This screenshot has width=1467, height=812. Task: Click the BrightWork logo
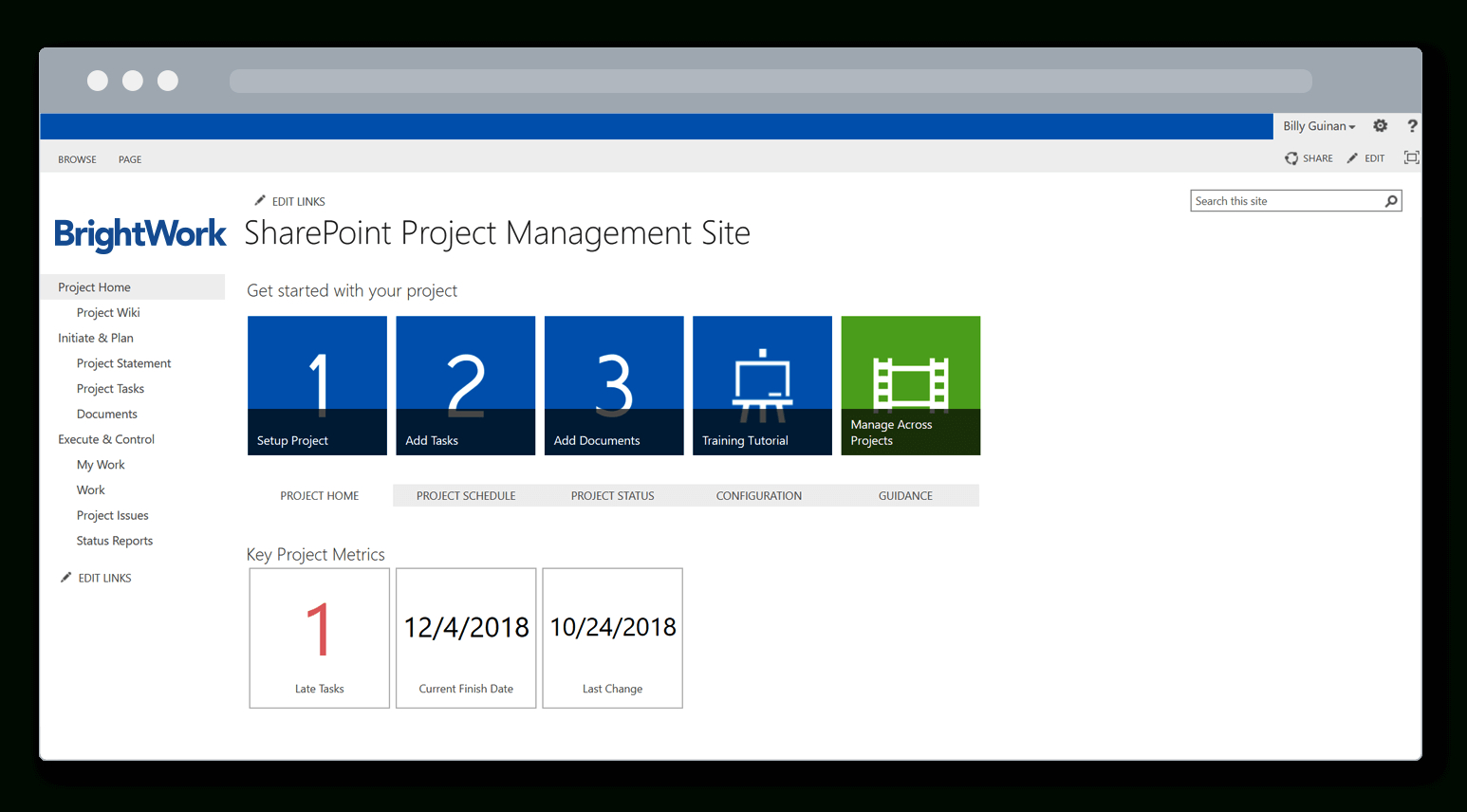coord(140,234)
